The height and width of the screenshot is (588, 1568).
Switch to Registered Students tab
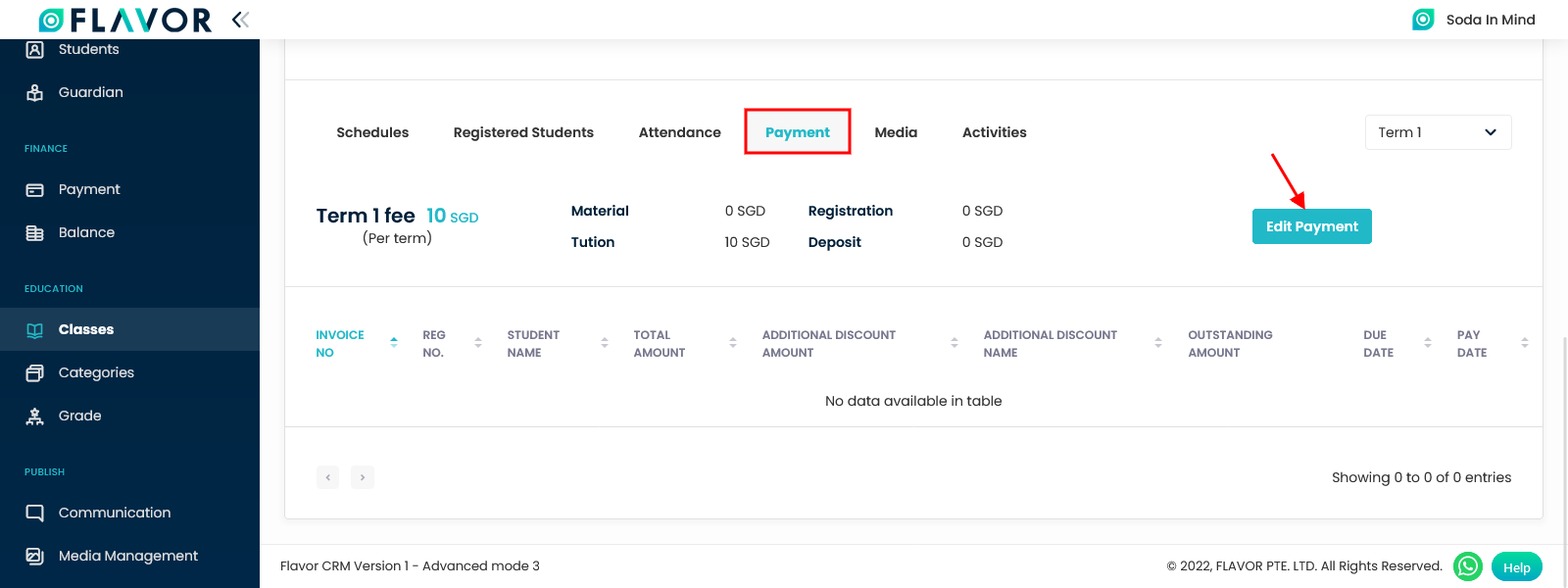point(523,132)
